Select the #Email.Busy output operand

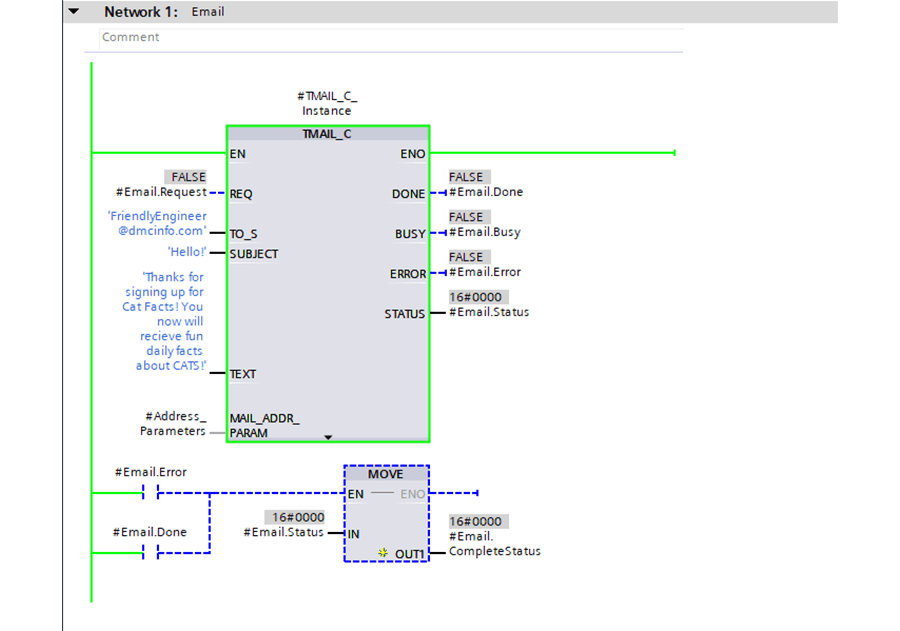[x=485, y=233]
